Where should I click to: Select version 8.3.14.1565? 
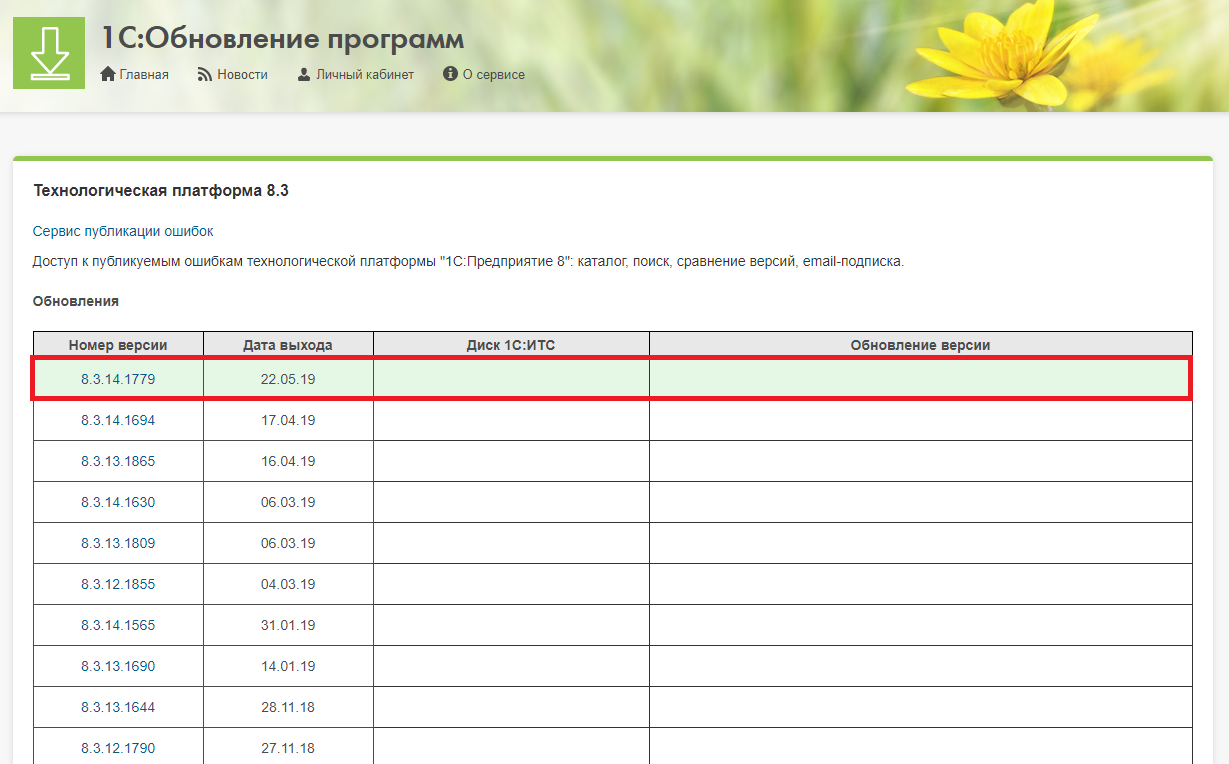118,625
